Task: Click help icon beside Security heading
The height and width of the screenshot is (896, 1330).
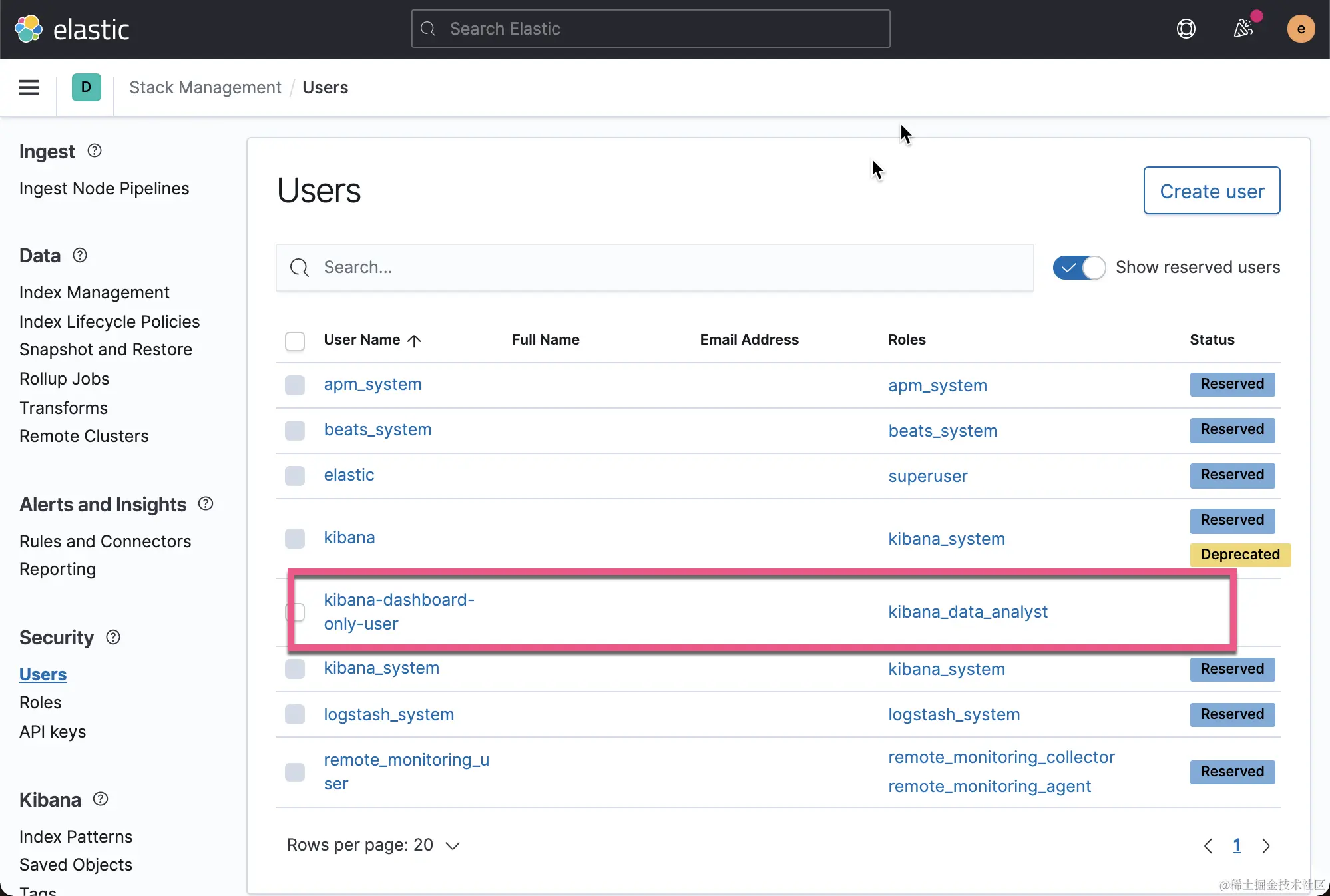Action: coord(113,637)
